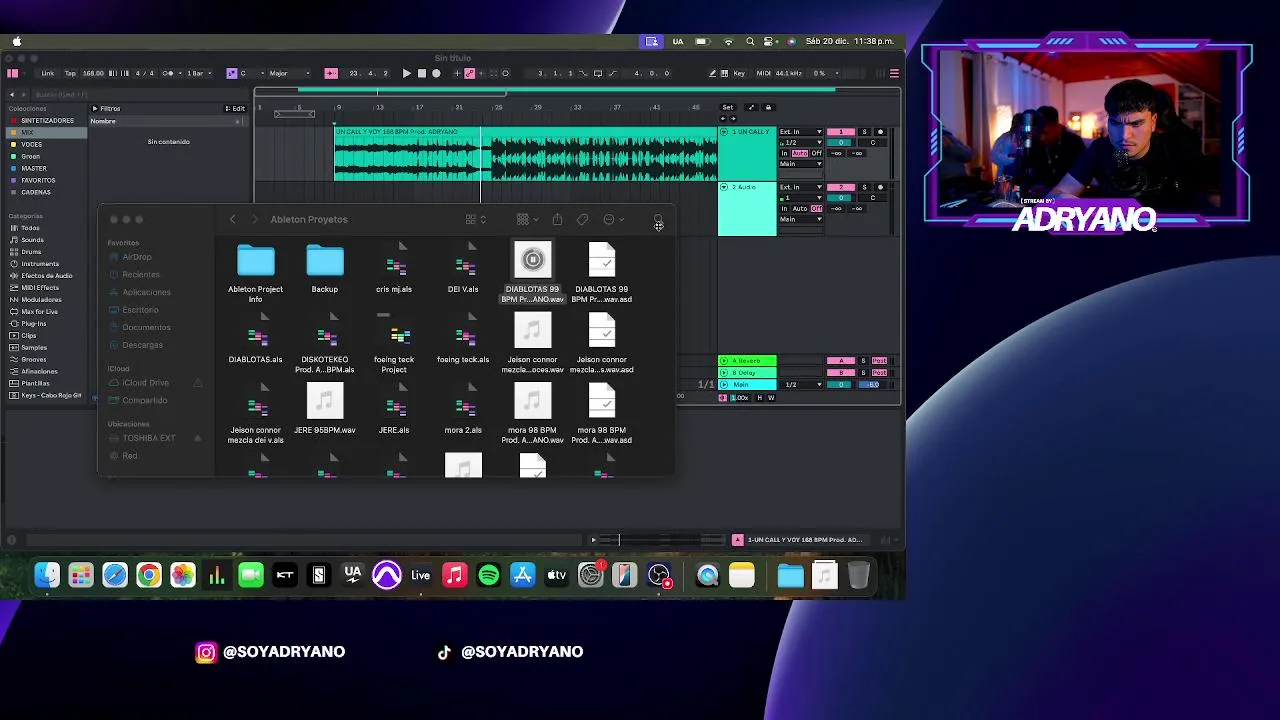Screen dimensions: 1280x720
Task: Open Ableton Live from the Dock
Action: (x=421, y=575)
